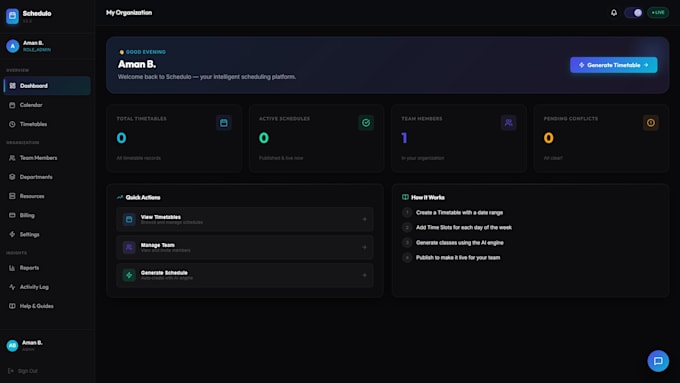The width and height of the screenshot is (680, 383).
Task: Click 'Publish to make it live' step
Action: [458, 258]
